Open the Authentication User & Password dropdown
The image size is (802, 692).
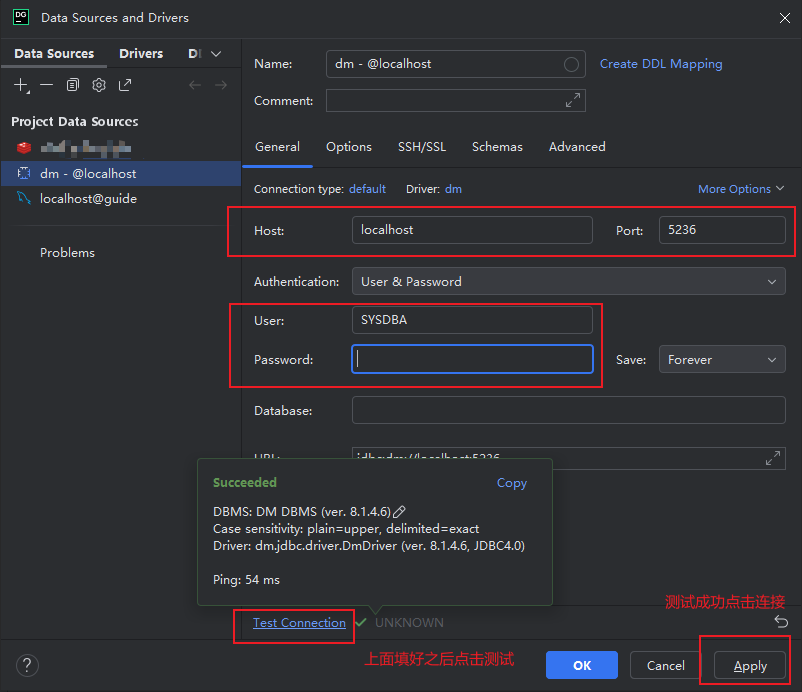pyautogui.click(x=568, y=281)
